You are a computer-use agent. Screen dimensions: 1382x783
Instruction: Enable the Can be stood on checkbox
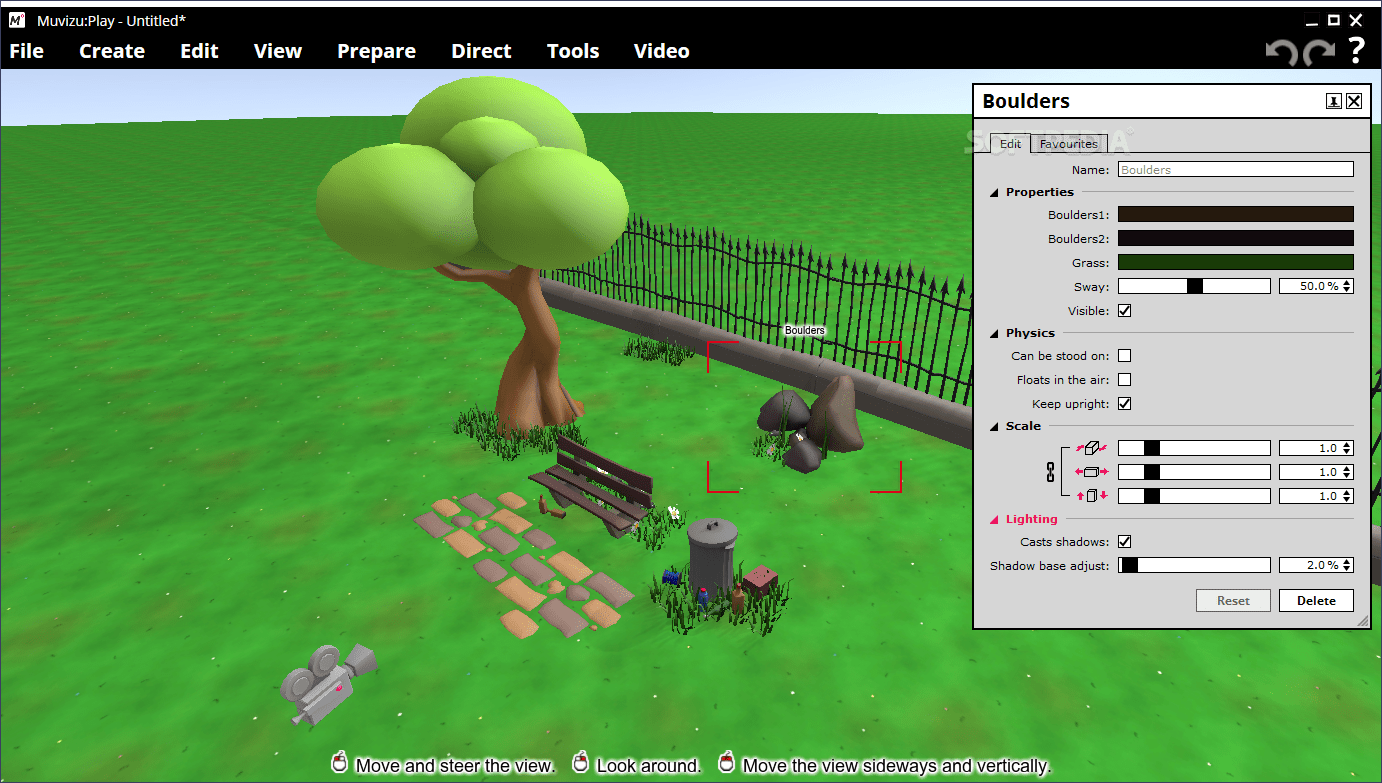[1124, 356]
